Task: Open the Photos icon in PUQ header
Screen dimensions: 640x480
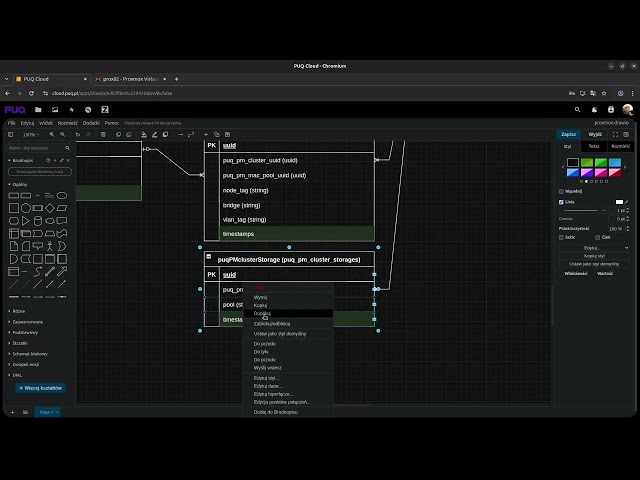Action: (x=55, y=110)
